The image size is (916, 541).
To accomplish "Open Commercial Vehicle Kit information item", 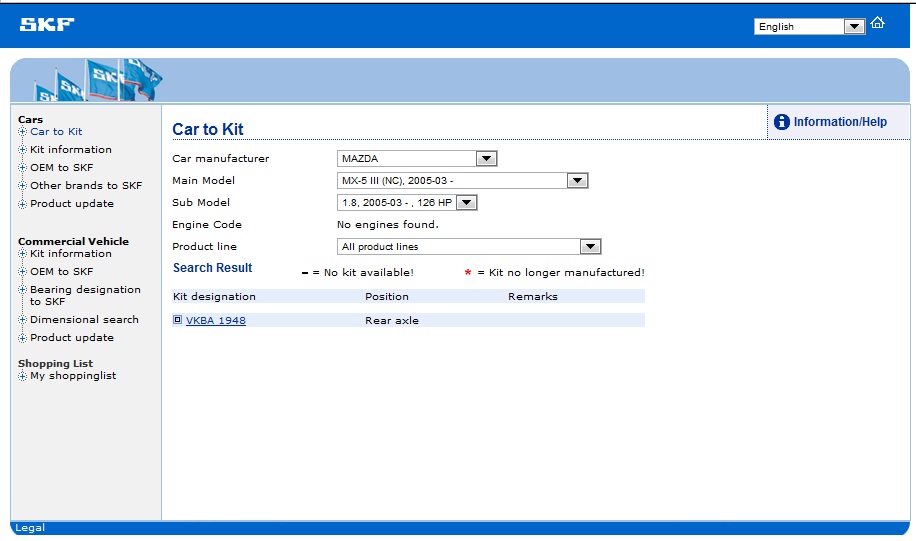I will (71, 254).
